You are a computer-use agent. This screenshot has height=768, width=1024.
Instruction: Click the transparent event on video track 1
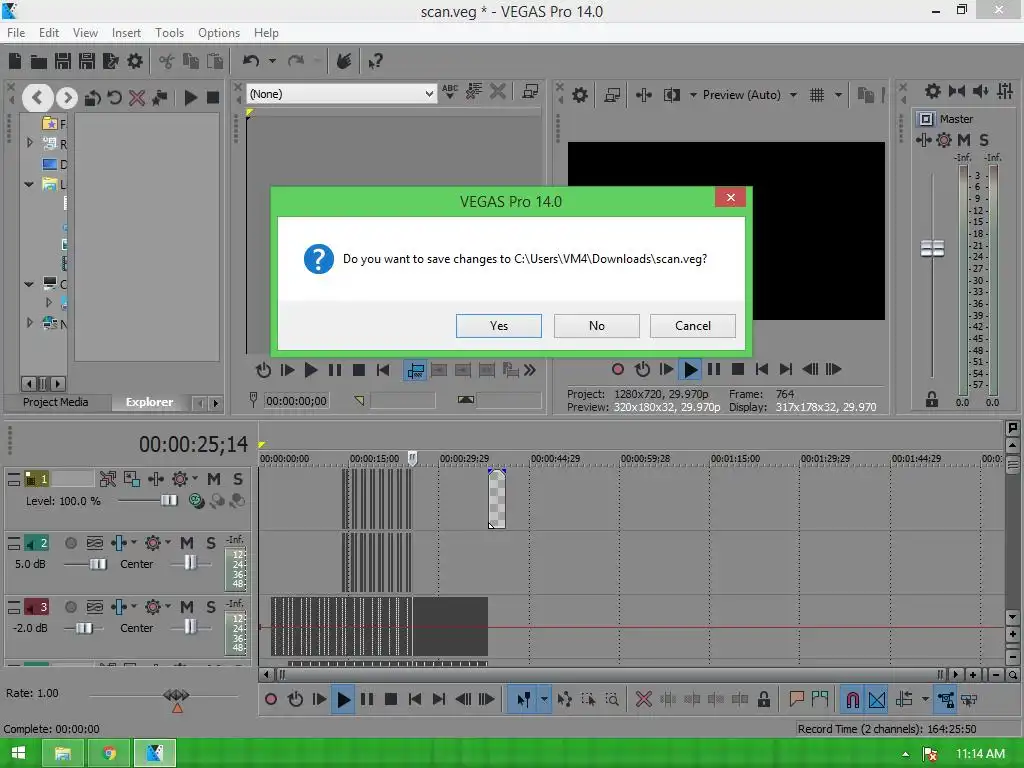click(496, 499)
